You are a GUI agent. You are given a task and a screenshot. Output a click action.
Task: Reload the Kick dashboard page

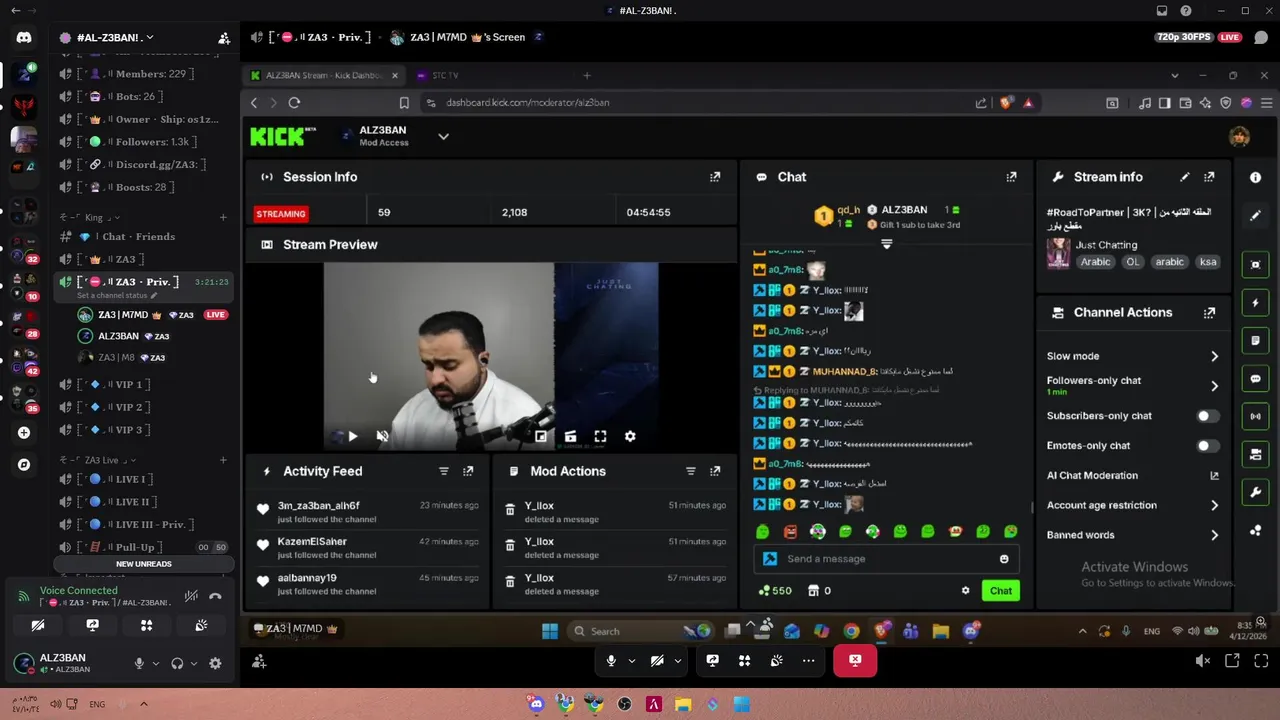click(x=294, y=103)
